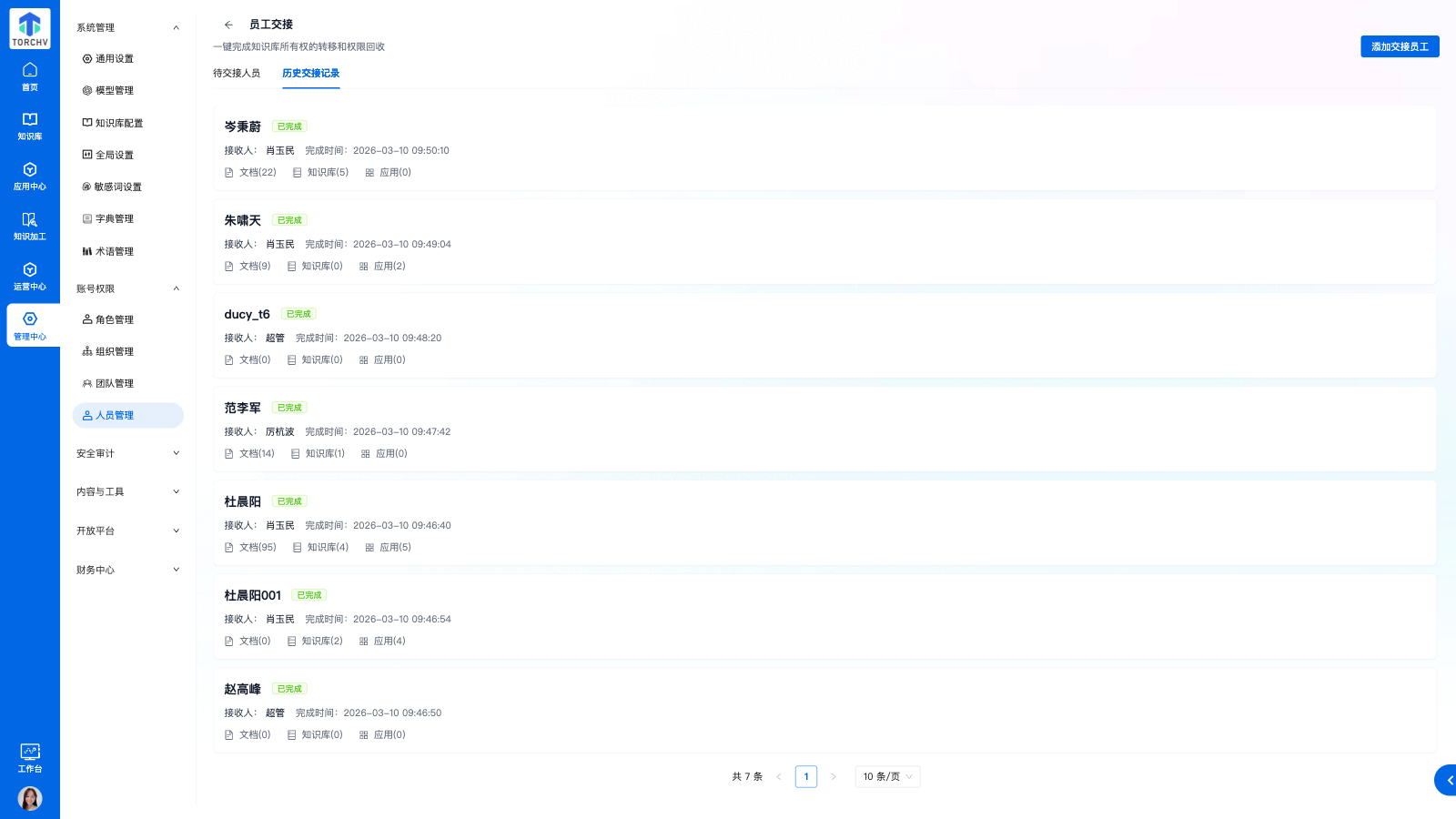Go to 应用中心 in the left rail

point(30,177)
